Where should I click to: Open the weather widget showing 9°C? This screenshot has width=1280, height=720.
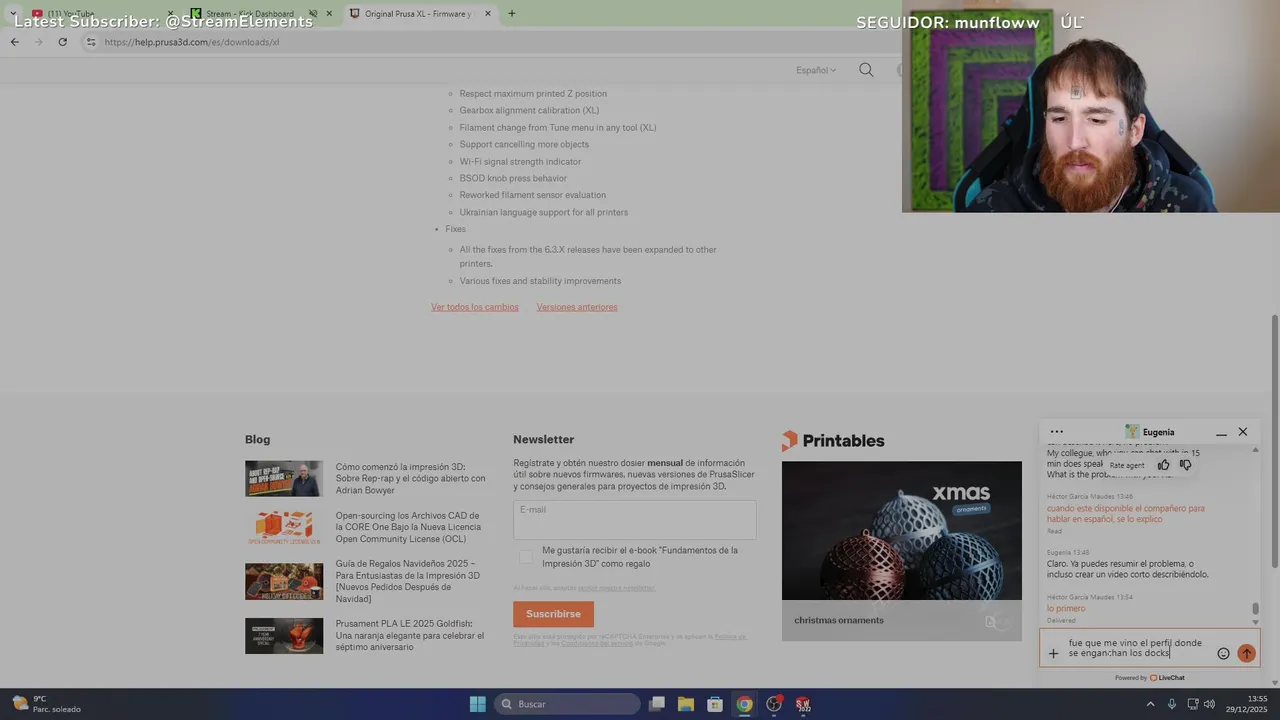45,704
